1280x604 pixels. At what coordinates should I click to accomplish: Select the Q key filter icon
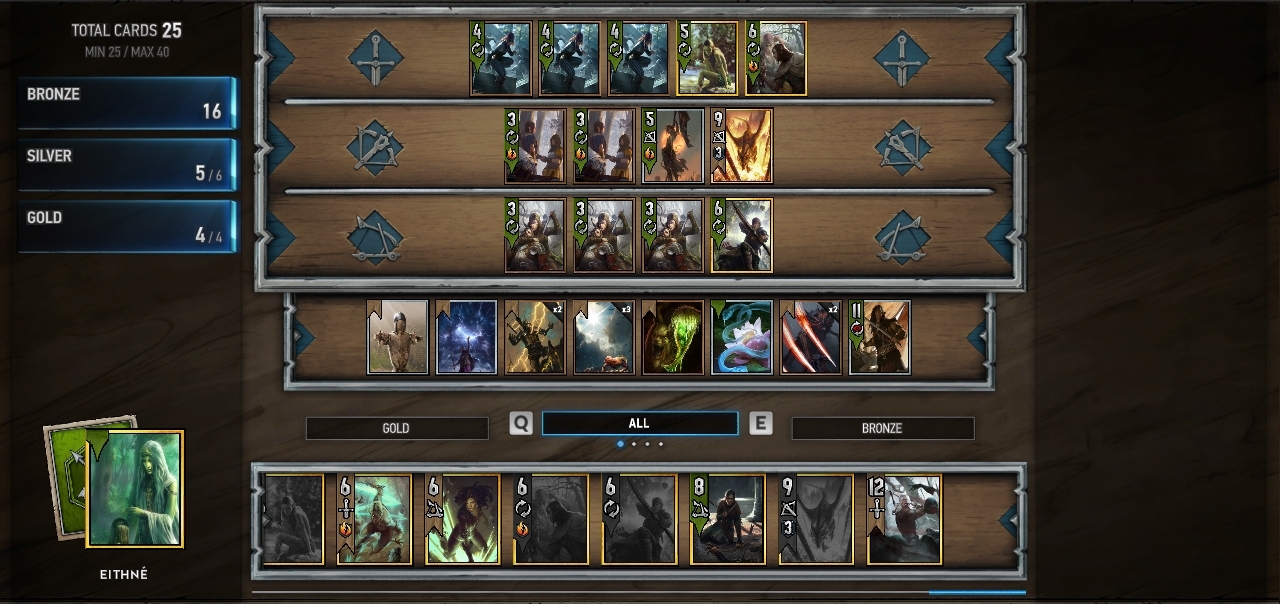[x=521, y=423]
